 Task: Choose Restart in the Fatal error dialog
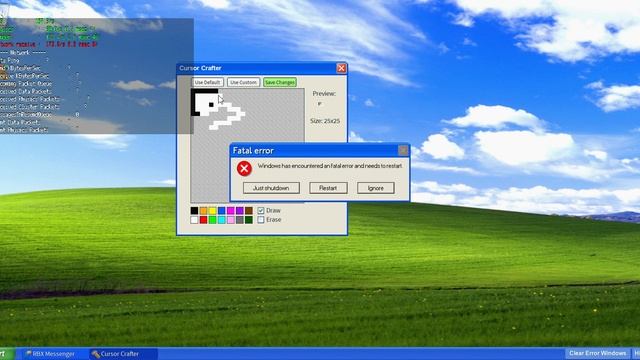(x=328, y=188)
